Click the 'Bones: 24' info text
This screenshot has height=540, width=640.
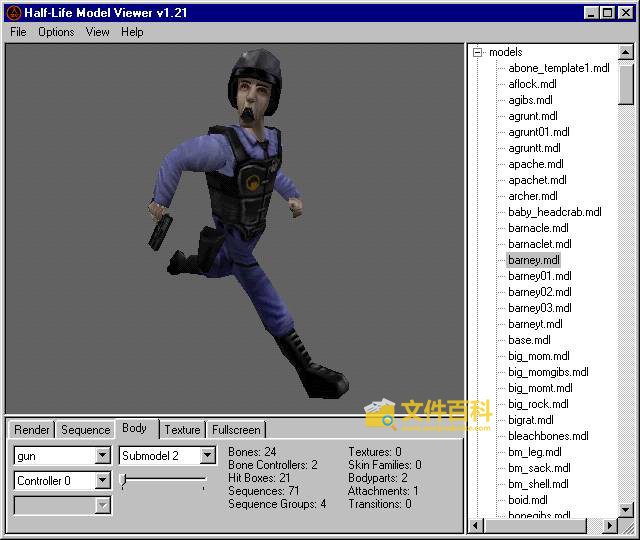coord(252,452)
